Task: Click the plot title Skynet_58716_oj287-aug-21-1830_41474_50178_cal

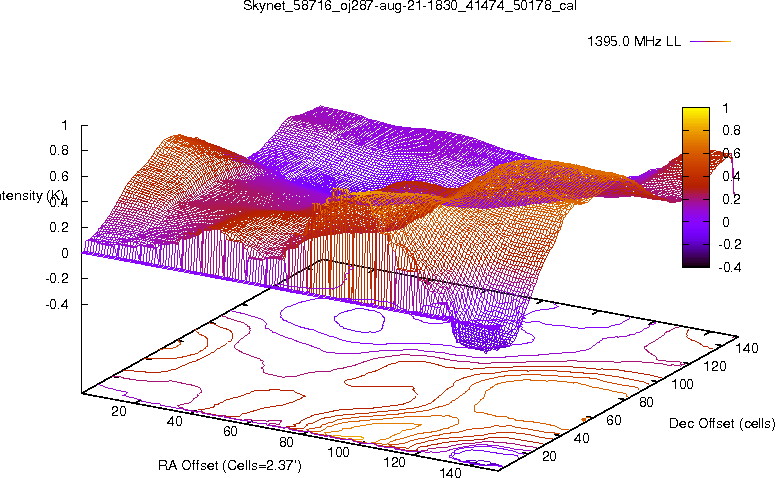Action: 410,6
